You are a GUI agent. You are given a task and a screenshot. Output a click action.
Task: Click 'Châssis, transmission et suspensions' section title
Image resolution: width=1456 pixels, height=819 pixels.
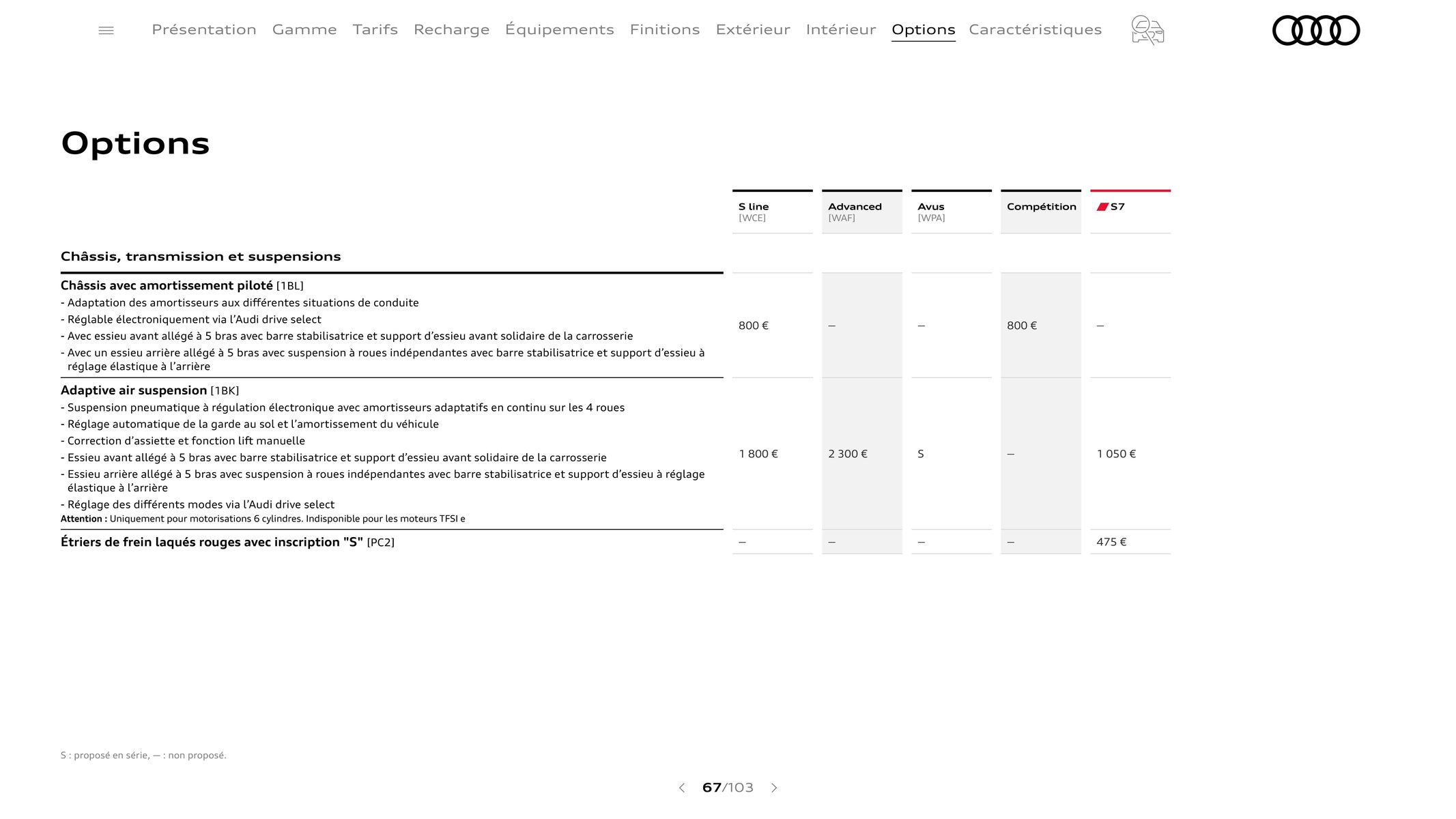pyautogui.click(x=201, y=257)
